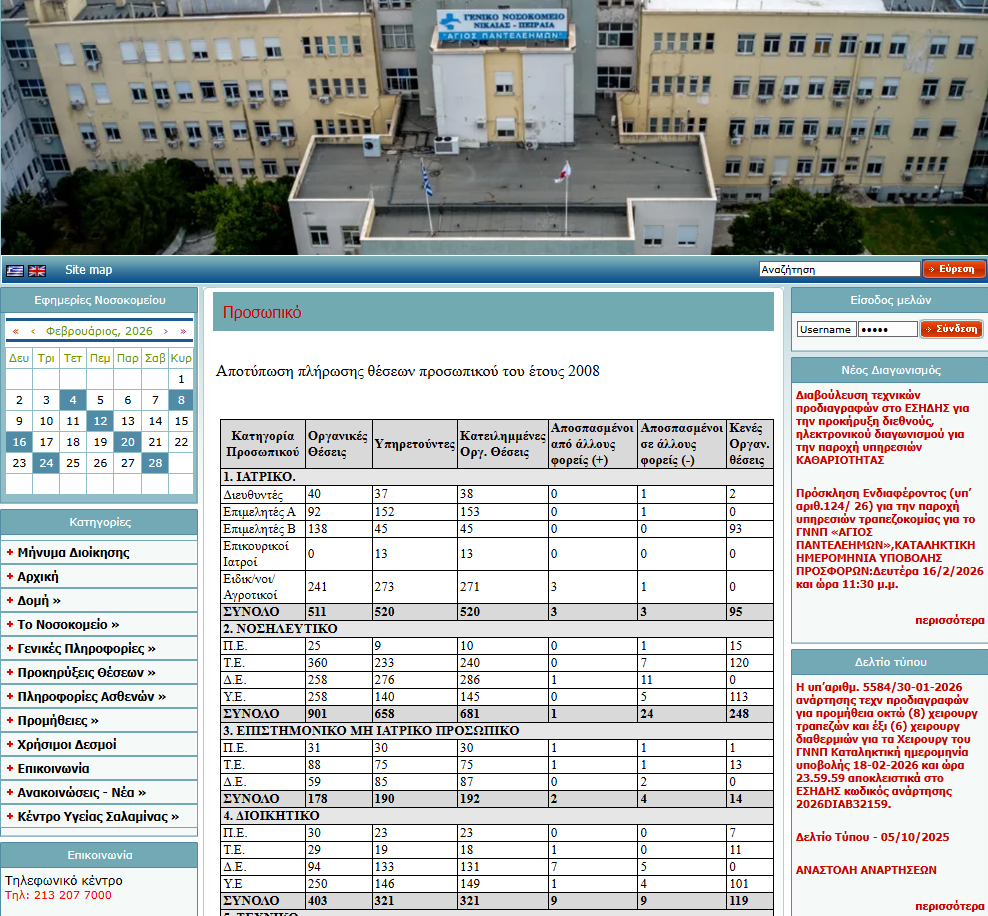988x916 pixels.
Task: Expand the Το Νοσοκομείο » submenu
Action: [x=68, y=624]
